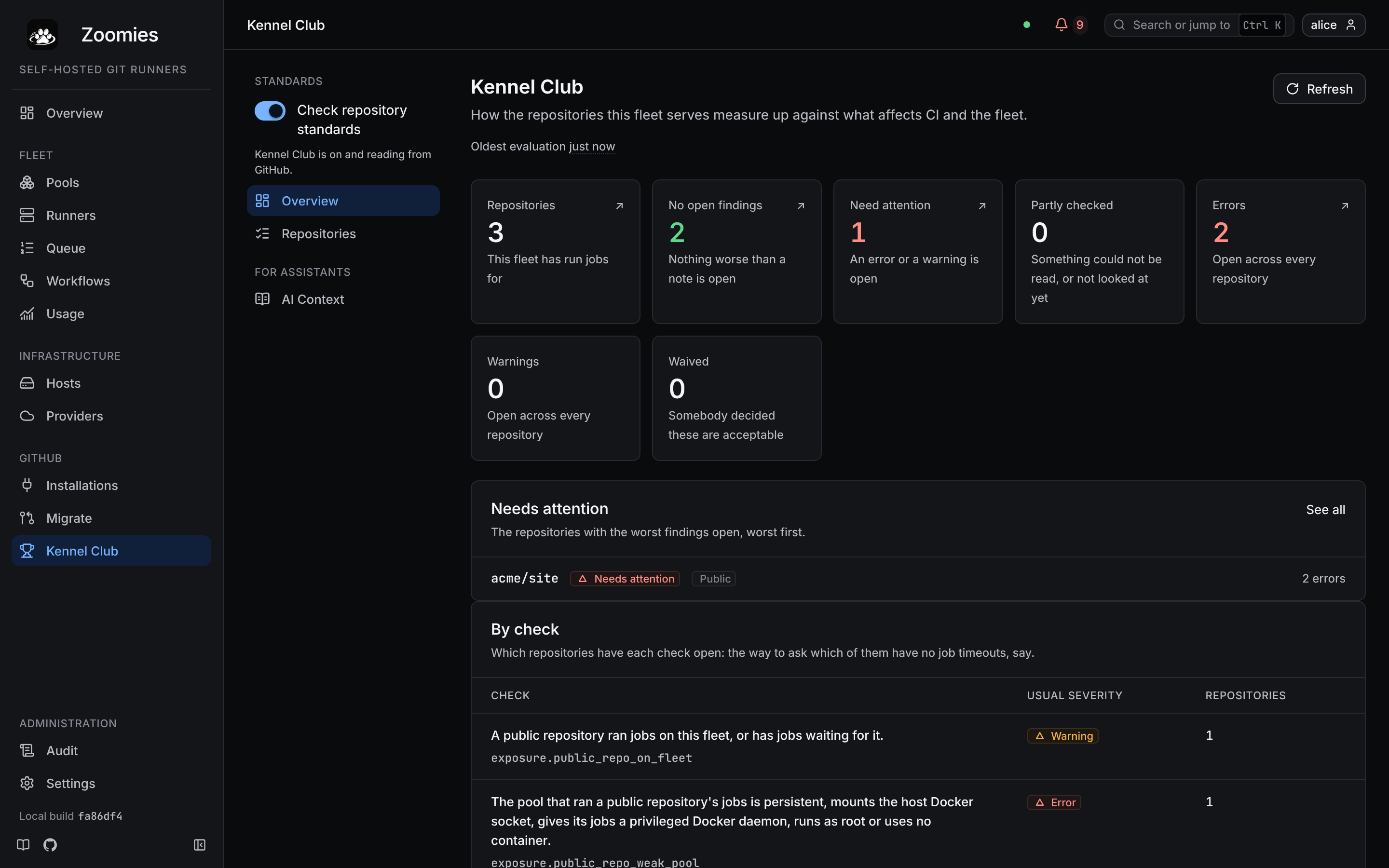Screen dimensions: 1389x868
Task: Click the Warnings summary card
Action: point(555,398)
